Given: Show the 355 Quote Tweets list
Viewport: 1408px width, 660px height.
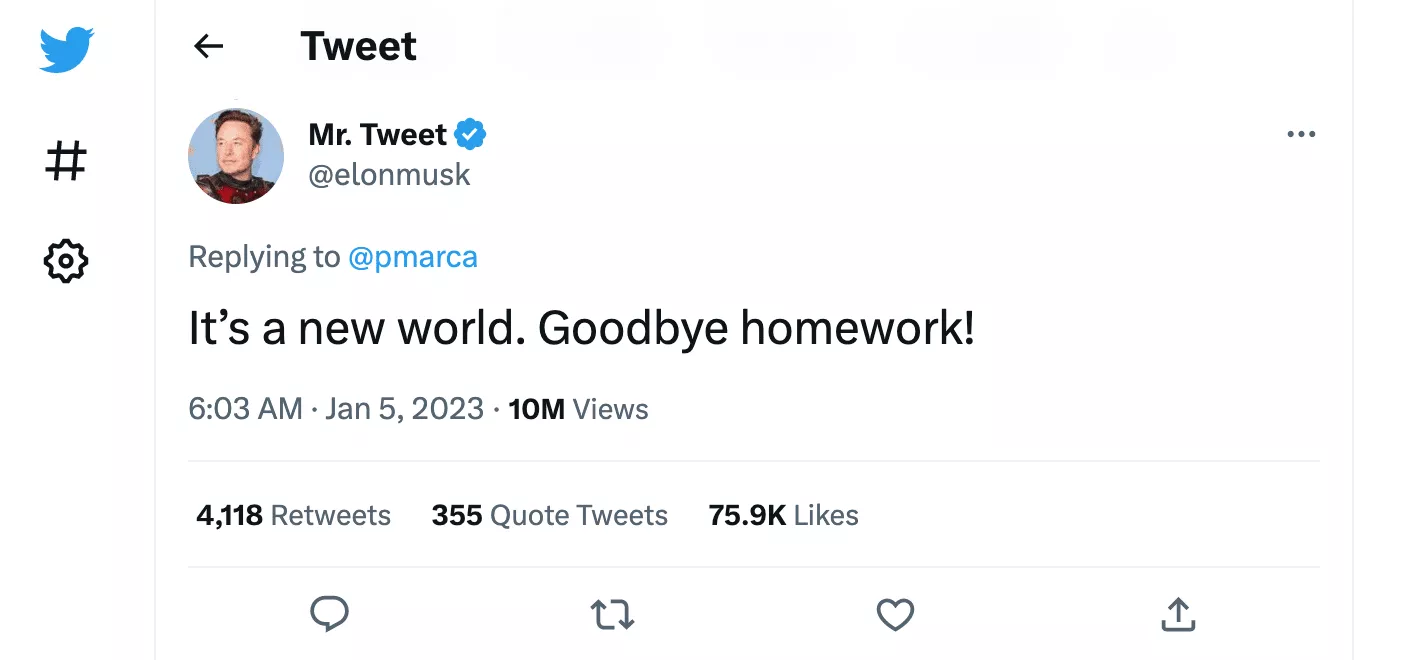Looking at the screenshot, I should tap(549, 515).
